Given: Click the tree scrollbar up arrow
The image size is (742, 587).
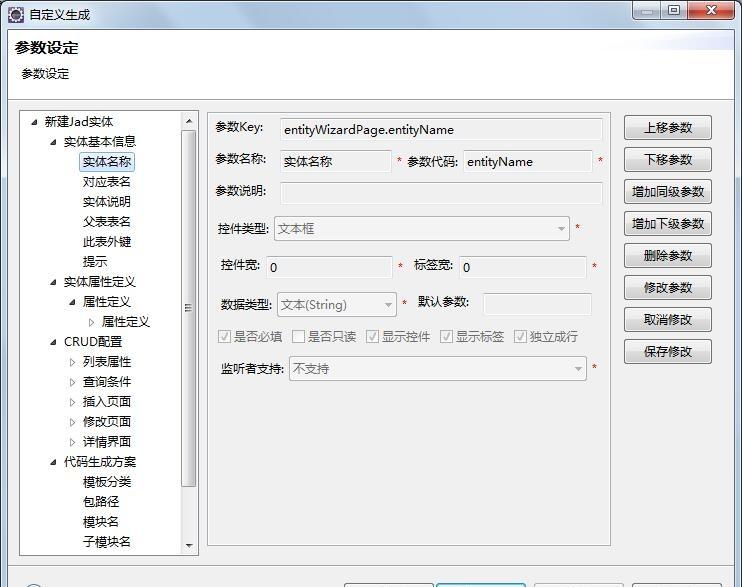Looking at the screenshot, I should click(189, 121).
